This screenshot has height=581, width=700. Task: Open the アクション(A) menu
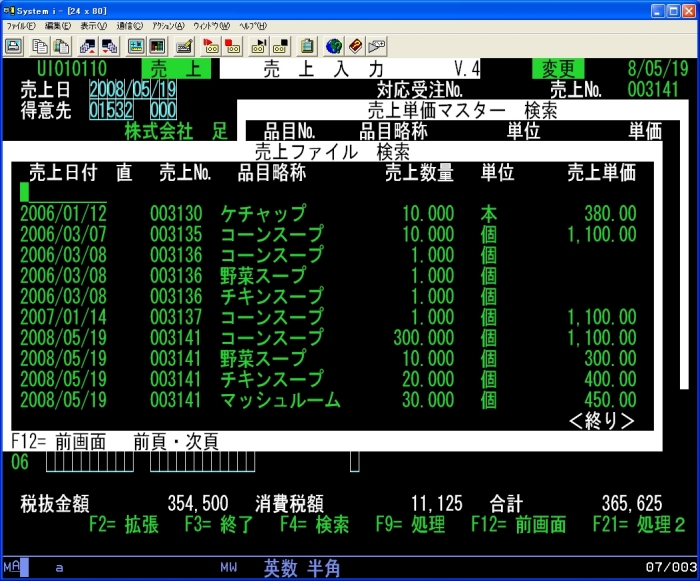coord(168,25)
